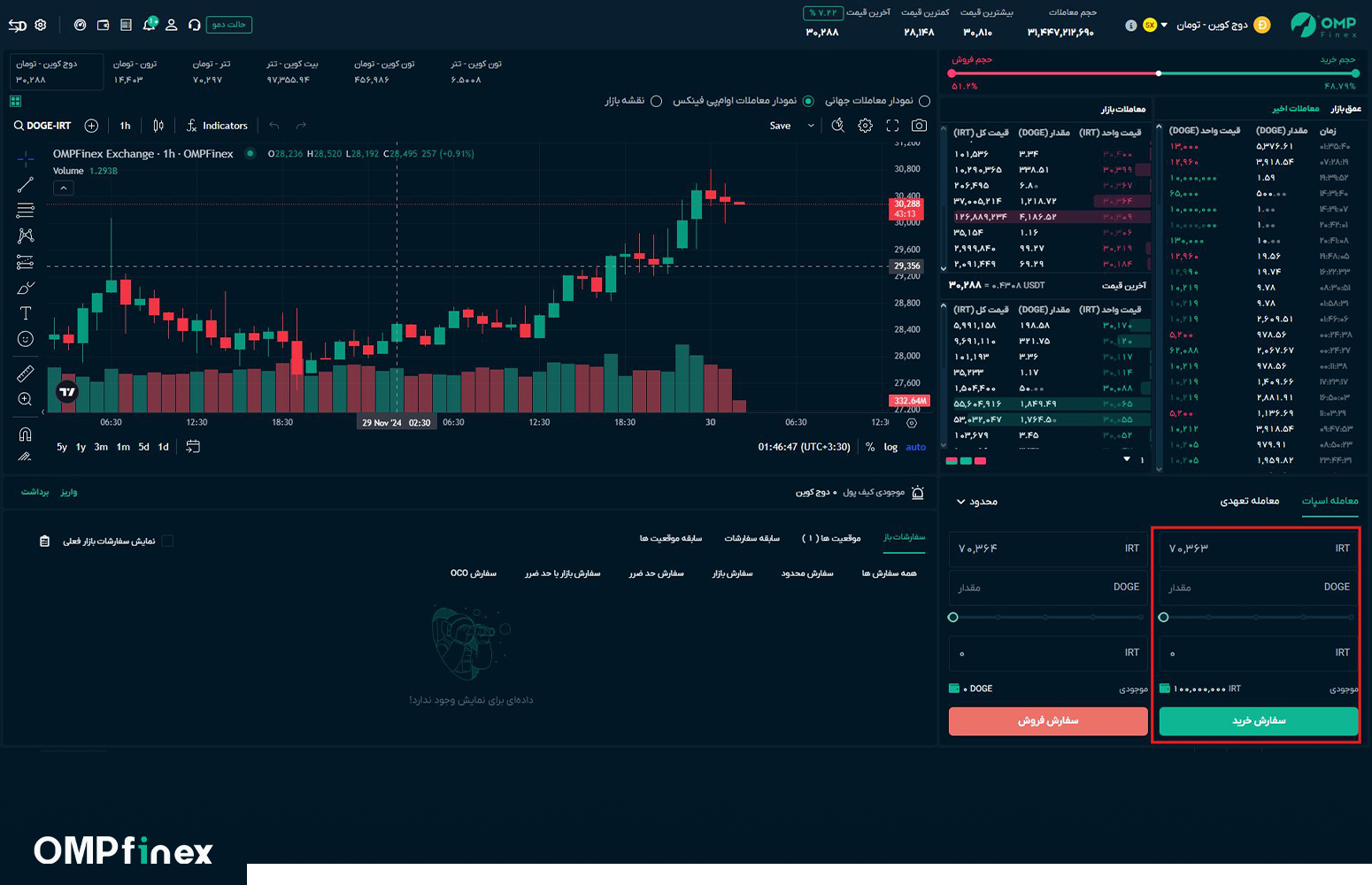Select the نمودار معاملات اوامپی فینکس radio option
The image size is (1372, 885).
point(808,101)
